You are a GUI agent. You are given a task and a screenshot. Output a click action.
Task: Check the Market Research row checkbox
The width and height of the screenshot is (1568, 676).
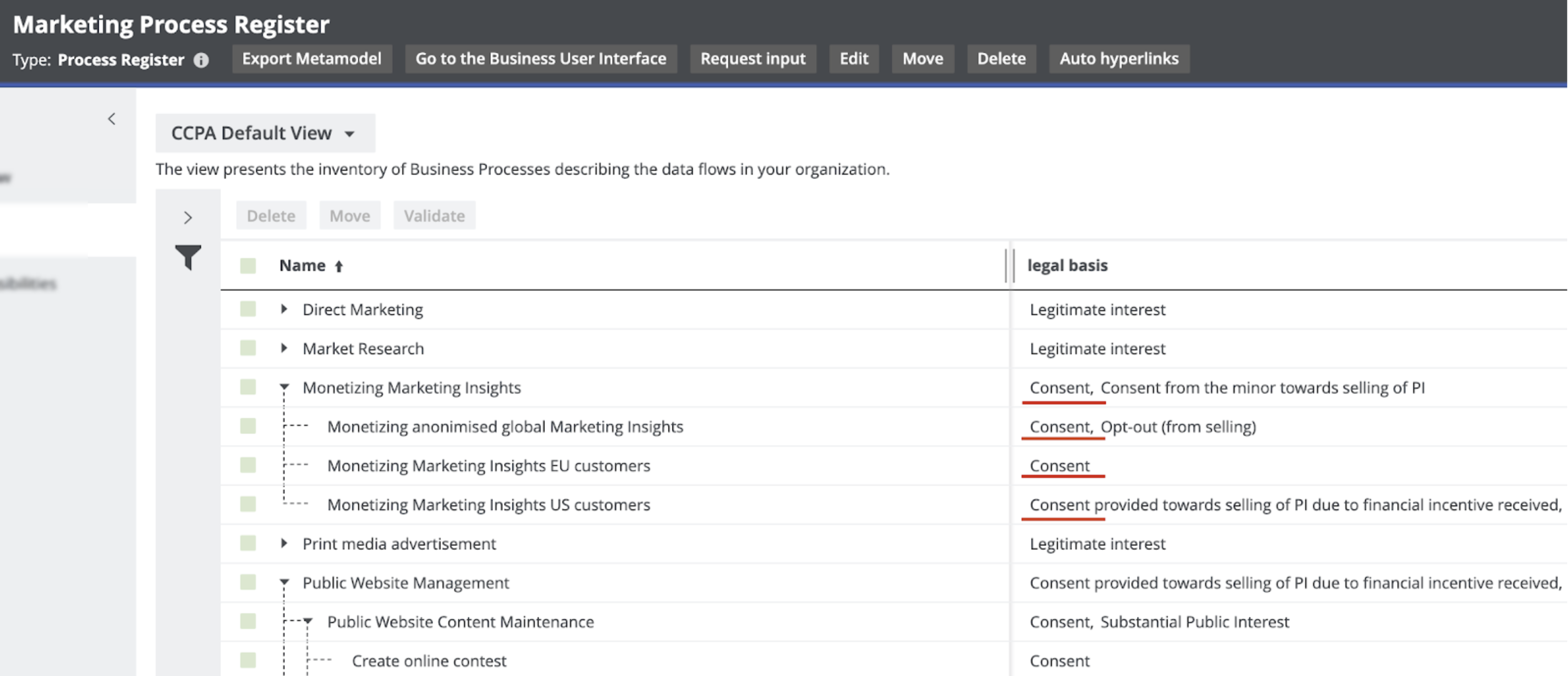pos(248,348)
